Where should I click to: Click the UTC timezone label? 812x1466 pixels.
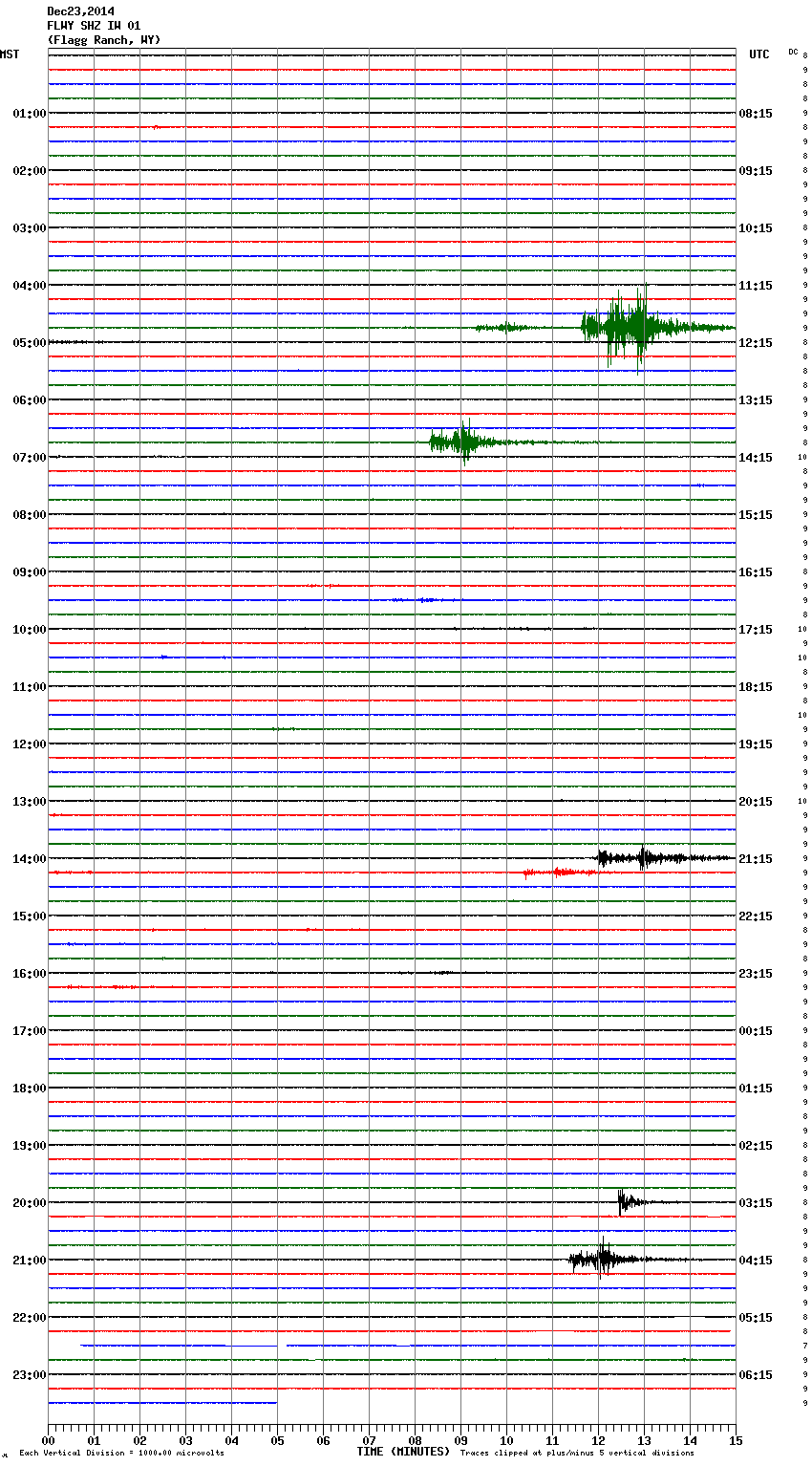point(759,54)
